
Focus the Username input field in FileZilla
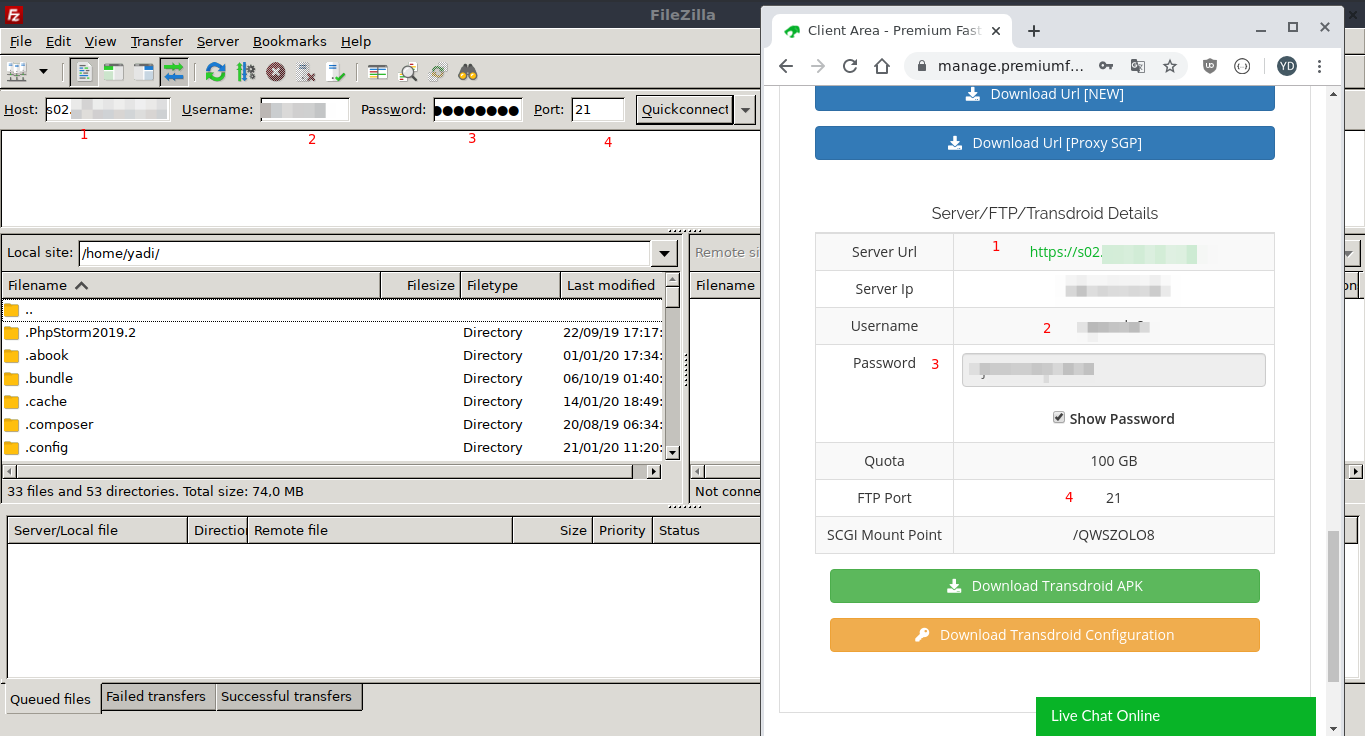305,109
